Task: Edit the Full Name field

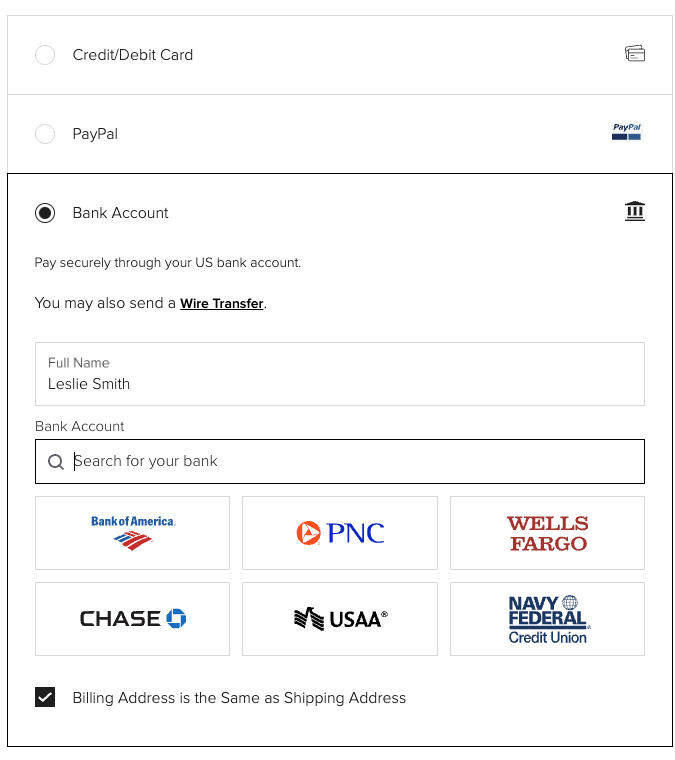Action: pos(340,374)
